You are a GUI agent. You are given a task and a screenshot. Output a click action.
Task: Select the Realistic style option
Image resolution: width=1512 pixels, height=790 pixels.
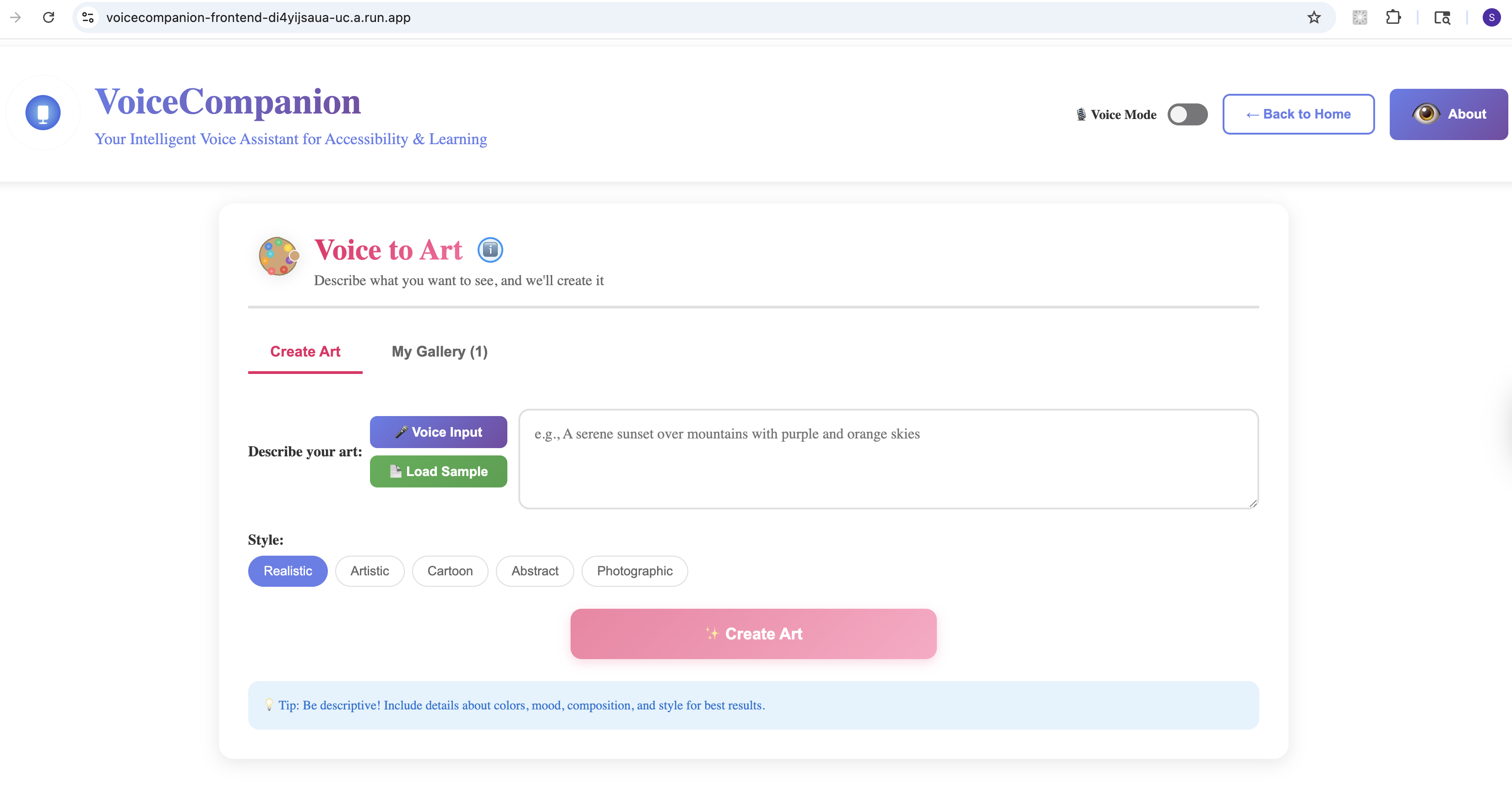tap(288, 571)
